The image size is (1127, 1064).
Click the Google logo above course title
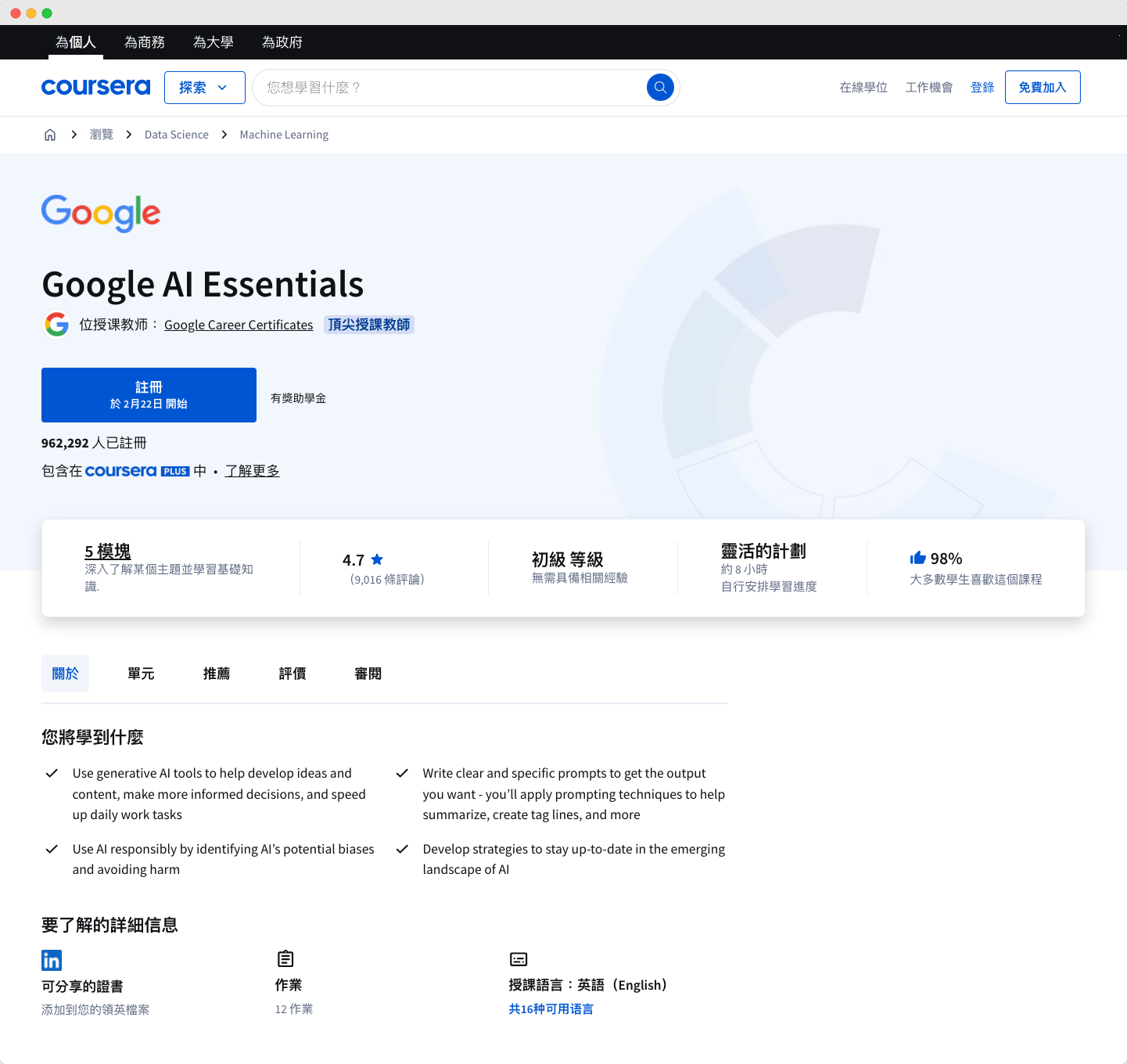click(x=101, y=213)
